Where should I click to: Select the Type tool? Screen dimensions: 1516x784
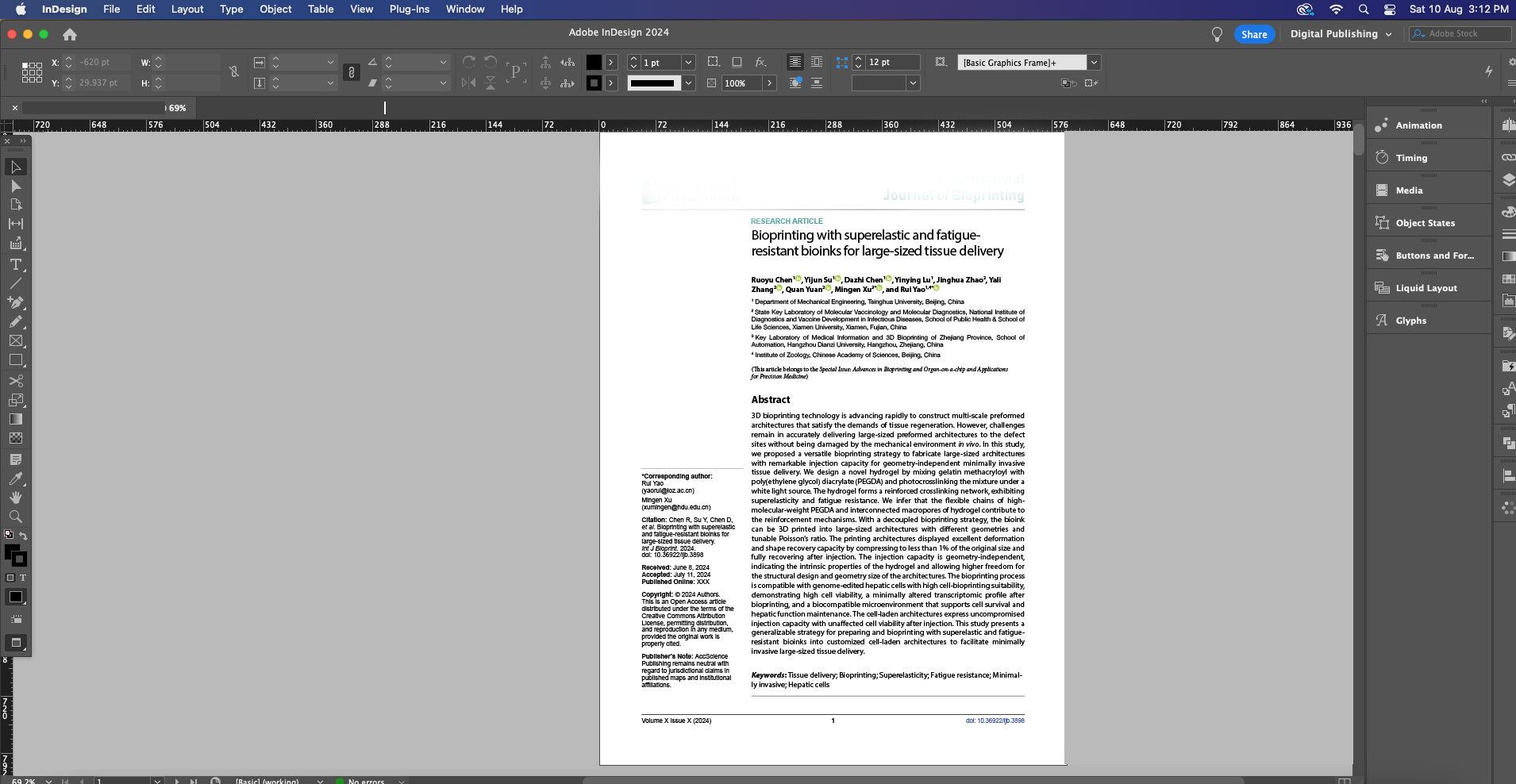(x=15, y=264)
